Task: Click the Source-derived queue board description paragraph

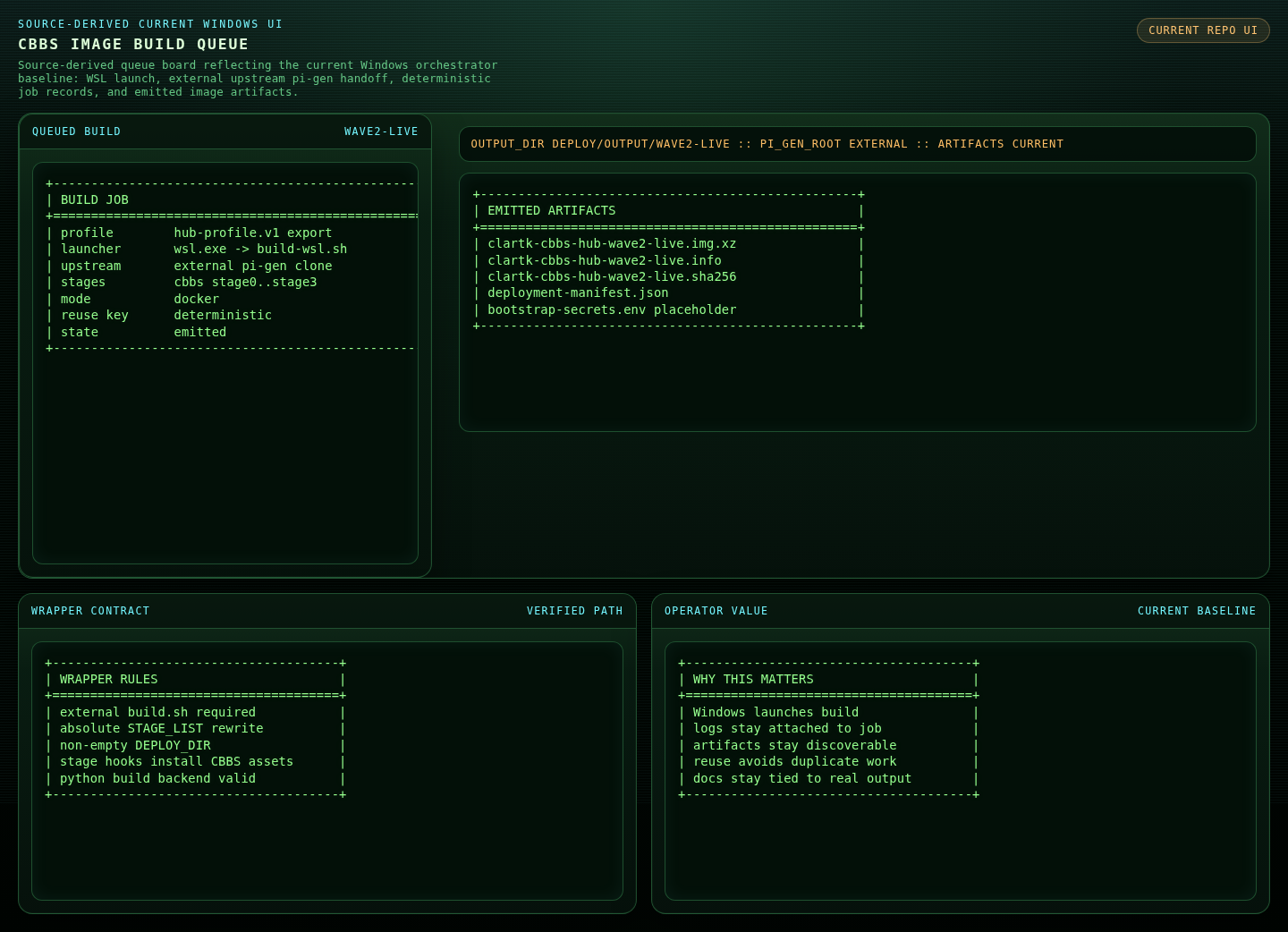Action: tap(258, 79)
